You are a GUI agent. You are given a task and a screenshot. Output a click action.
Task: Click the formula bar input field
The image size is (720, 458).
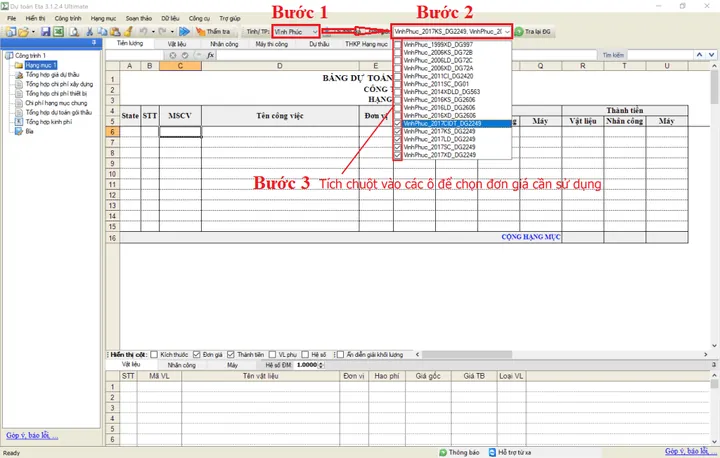click(x=408, y=55)
